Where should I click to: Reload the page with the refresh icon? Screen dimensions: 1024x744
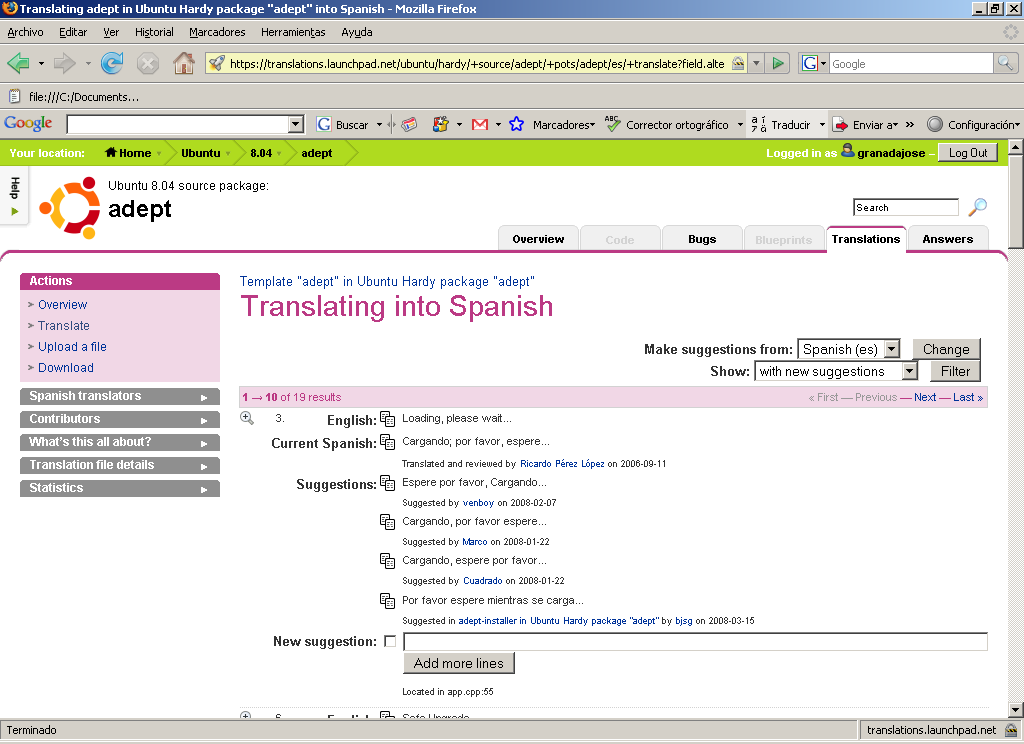pyautogui.click(x=112, y=63)
